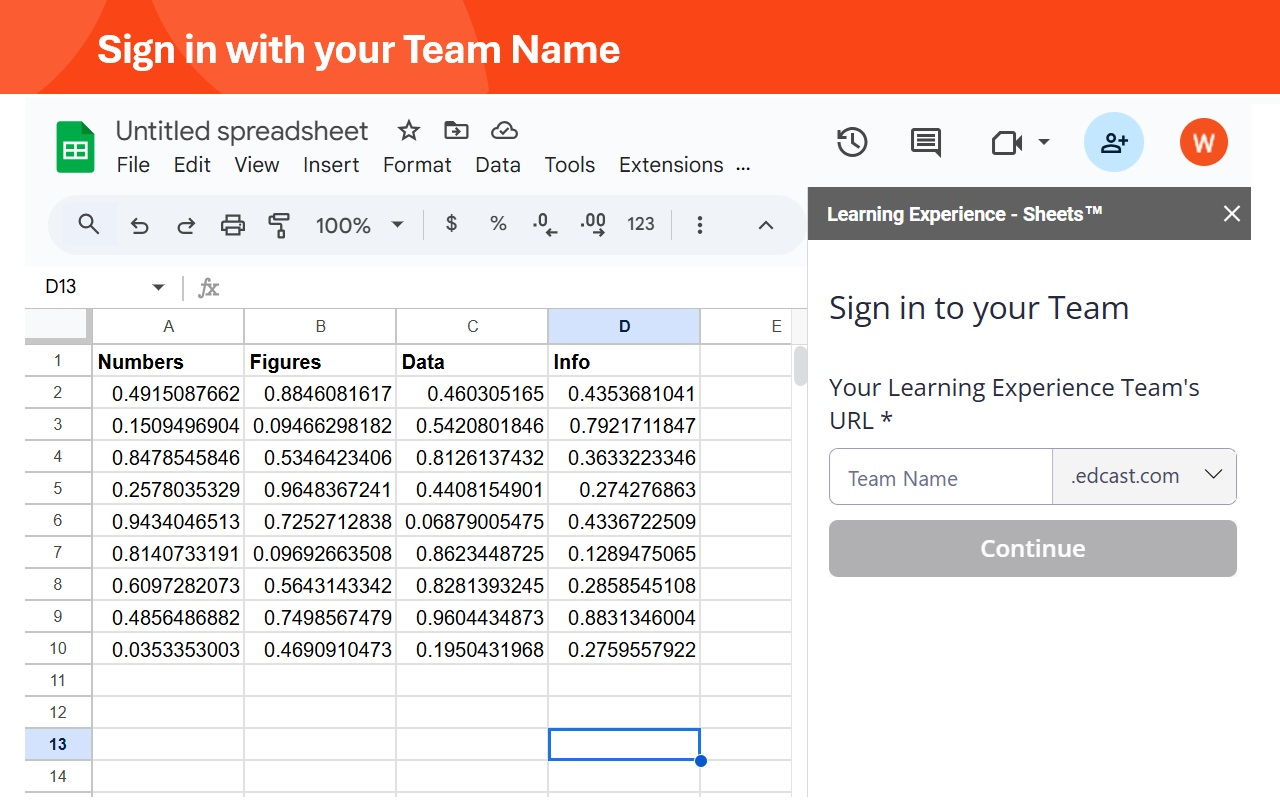Image resolution: width=1280 pixels, height=800 pixels.
Task: Undo the last action
Action: [x=140, y=226]
